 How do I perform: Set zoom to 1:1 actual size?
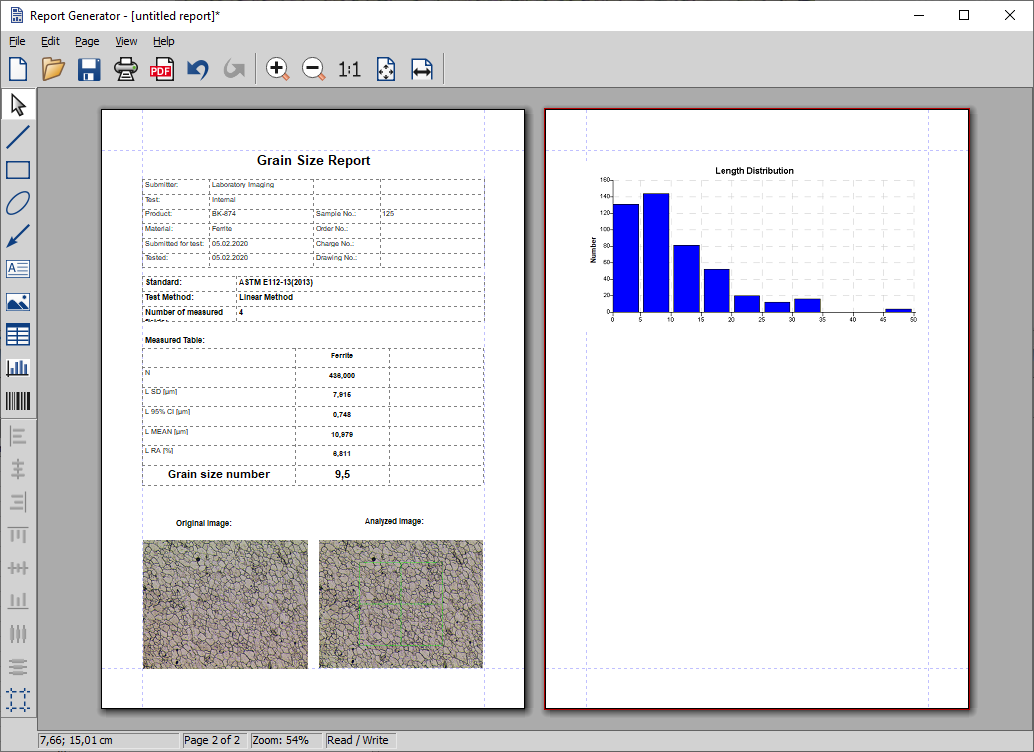(x=349, y=69)
